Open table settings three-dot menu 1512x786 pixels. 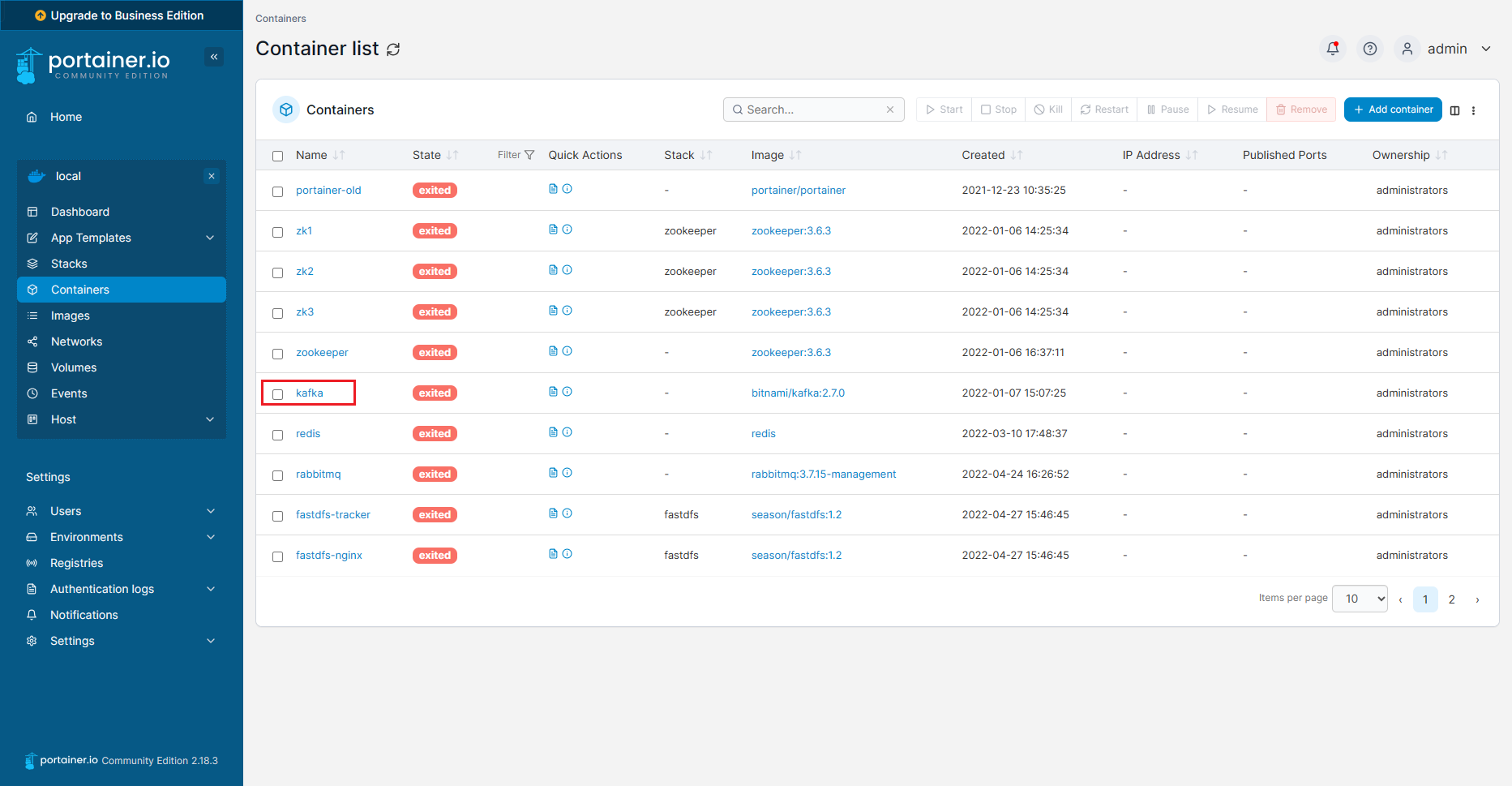coord(1474,110)
